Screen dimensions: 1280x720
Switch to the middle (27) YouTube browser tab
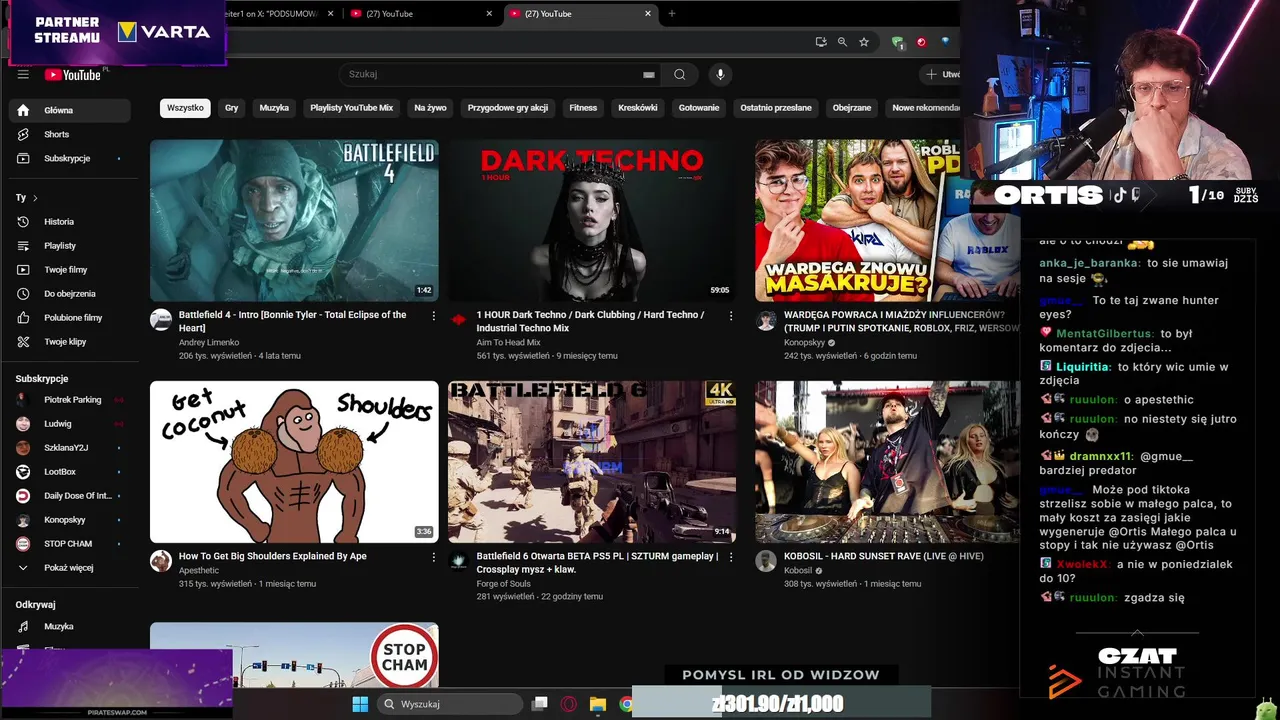point(420,14)
